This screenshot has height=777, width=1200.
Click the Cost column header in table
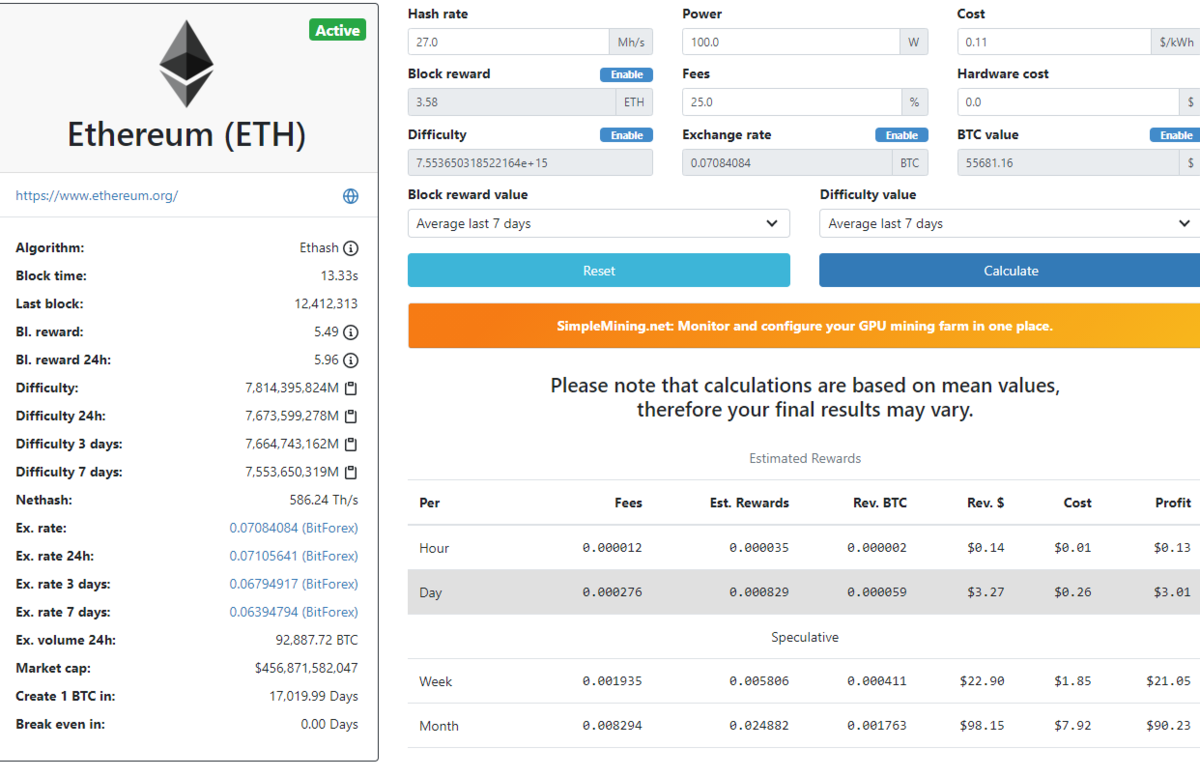[1077, 503]
